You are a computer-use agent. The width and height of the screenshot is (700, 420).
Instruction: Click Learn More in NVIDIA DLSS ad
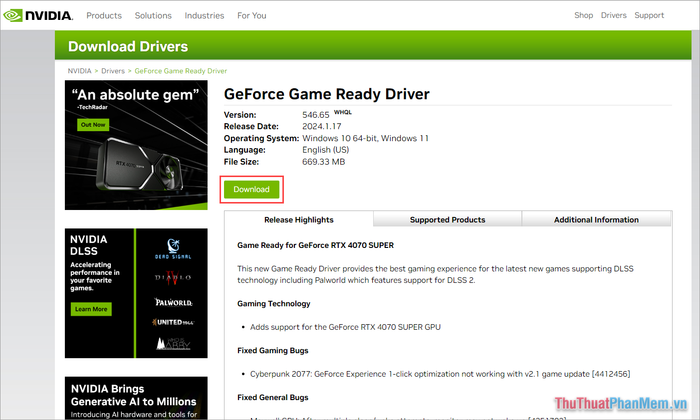[91, 309]
